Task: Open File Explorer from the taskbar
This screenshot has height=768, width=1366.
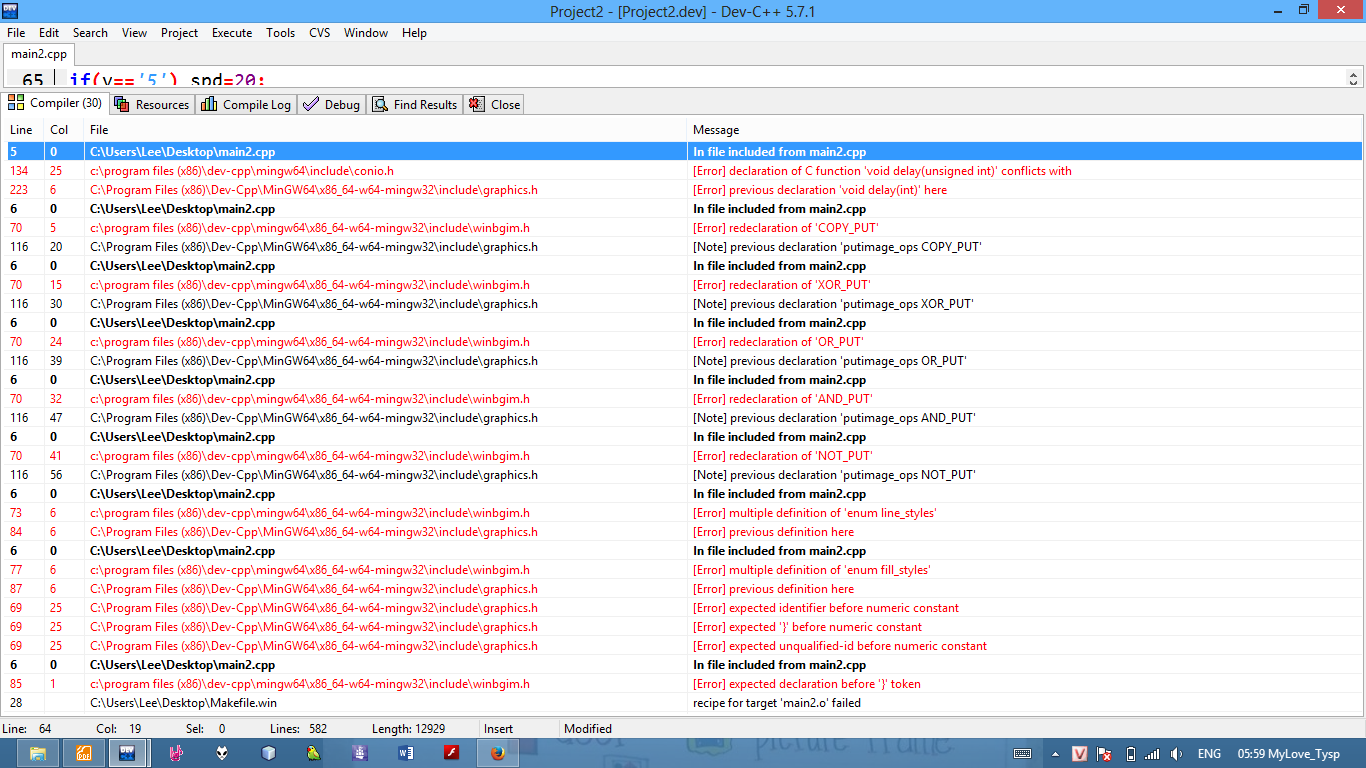Action: point(37,753)
